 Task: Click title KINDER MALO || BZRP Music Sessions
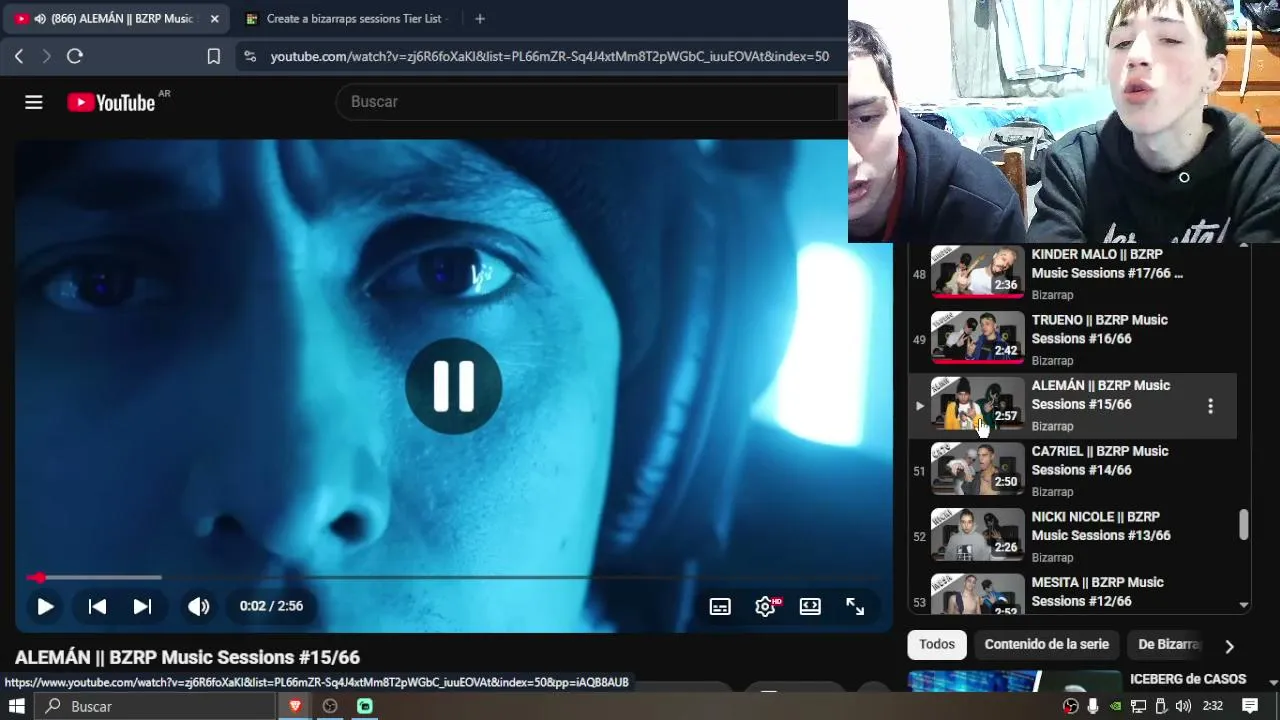click(1107, 264)
